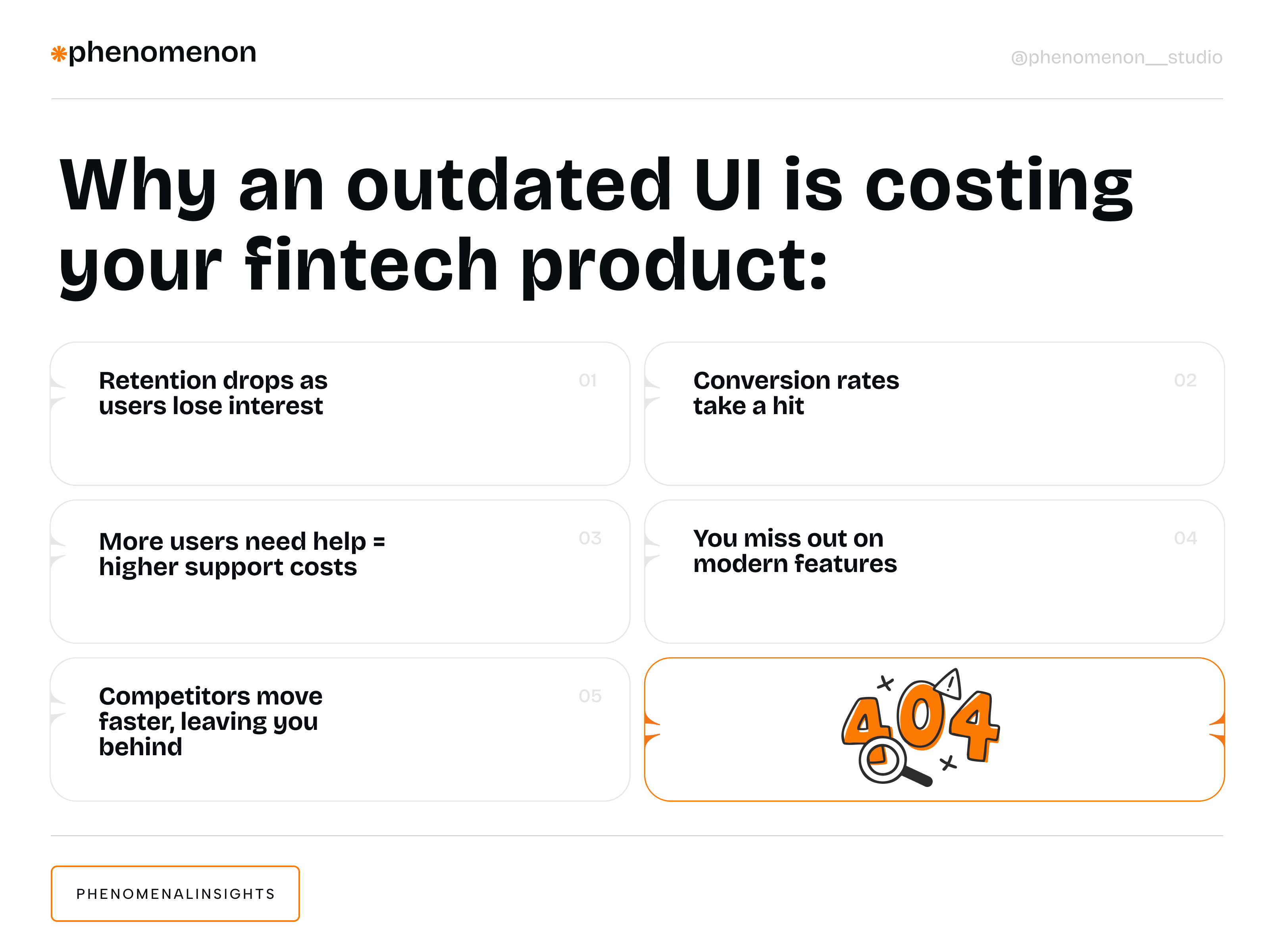
Task: Click the number 02 on the second card
Action: (x=1185, y=380)
